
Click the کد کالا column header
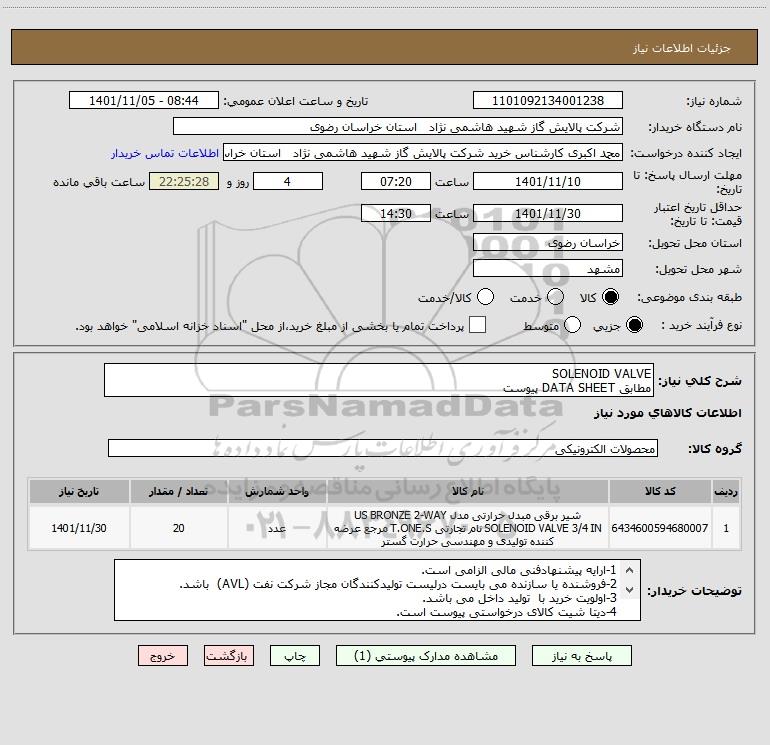coord(660,491)
